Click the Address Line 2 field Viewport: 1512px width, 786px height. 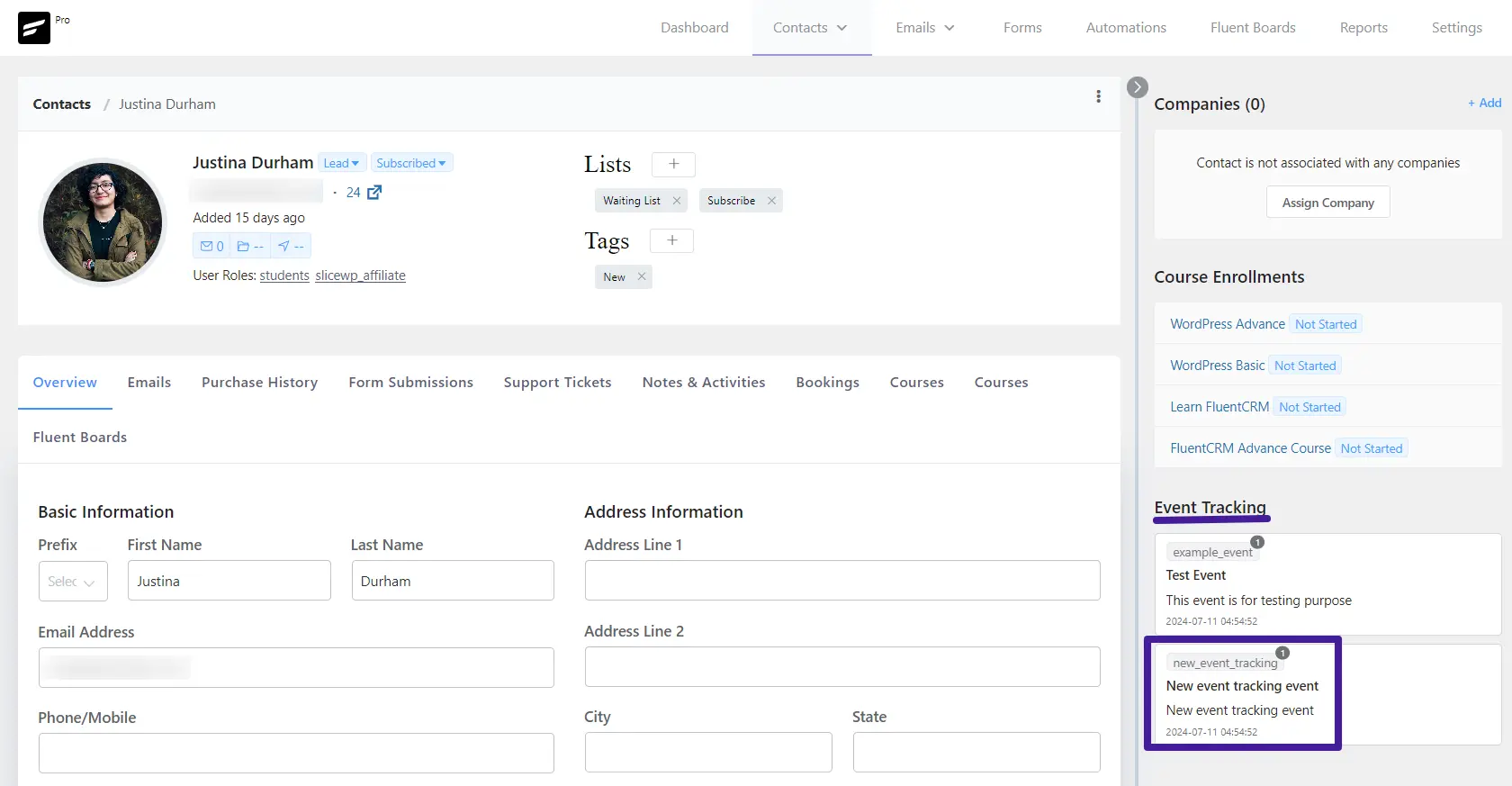(x=842, y=667)
